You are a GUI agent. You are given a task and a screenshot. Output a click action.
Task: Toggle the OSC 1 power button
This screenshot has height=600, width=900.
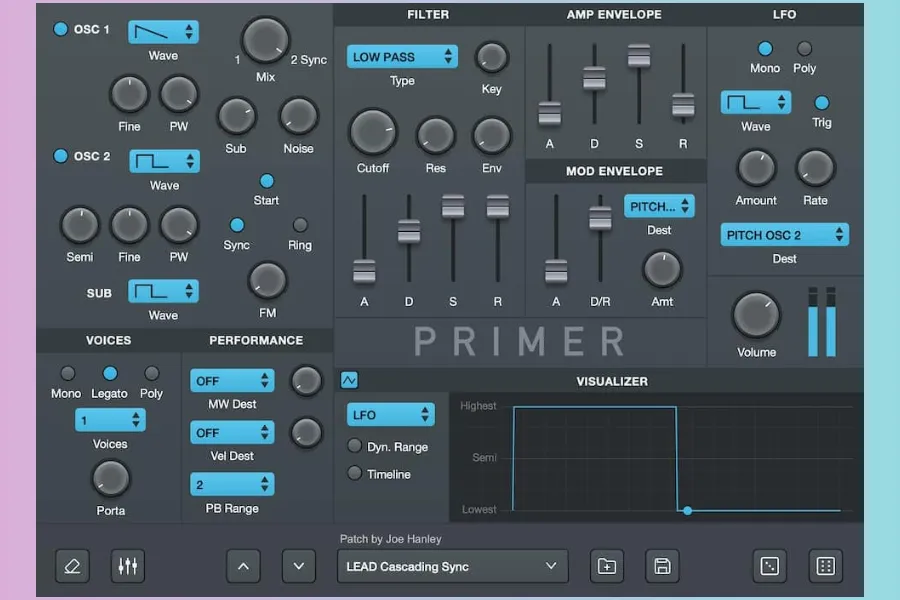tap(60, 29)
